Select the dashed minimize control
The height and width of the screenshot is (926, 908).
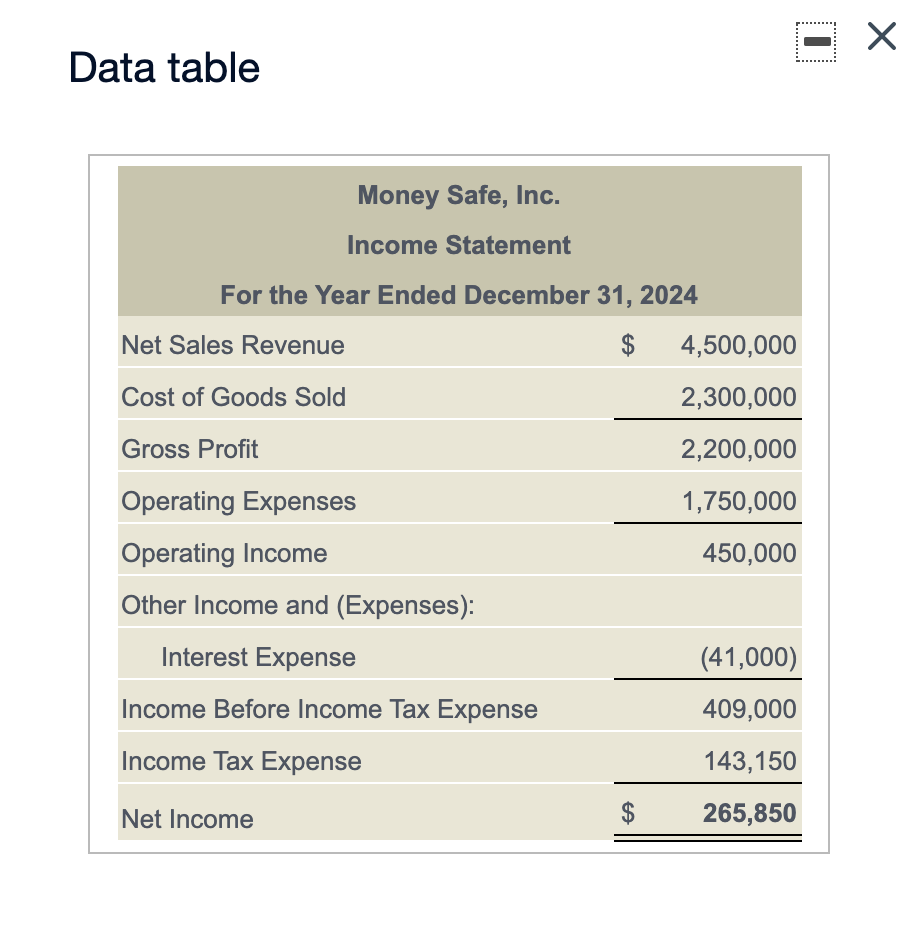816,40
